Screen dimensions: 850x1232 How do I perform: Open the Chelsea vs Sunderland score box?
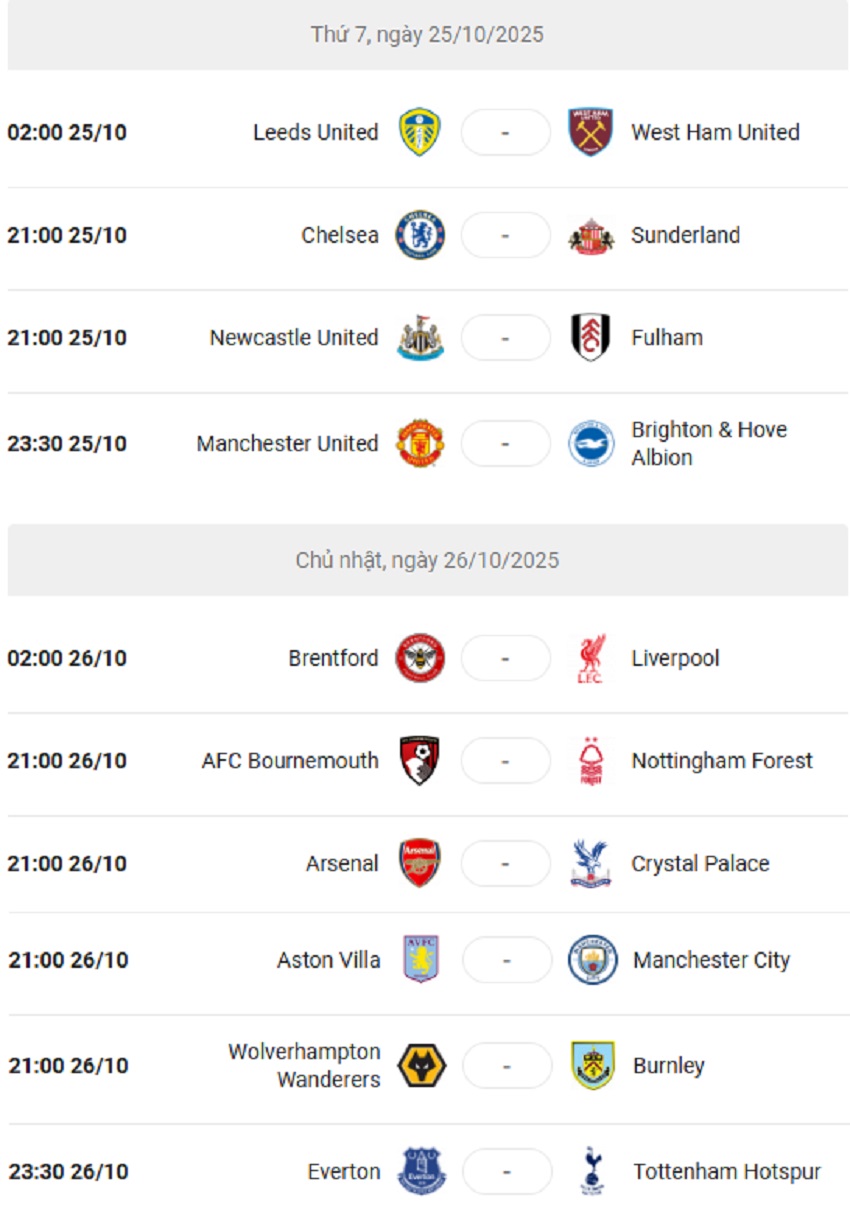tap(505, 236)
